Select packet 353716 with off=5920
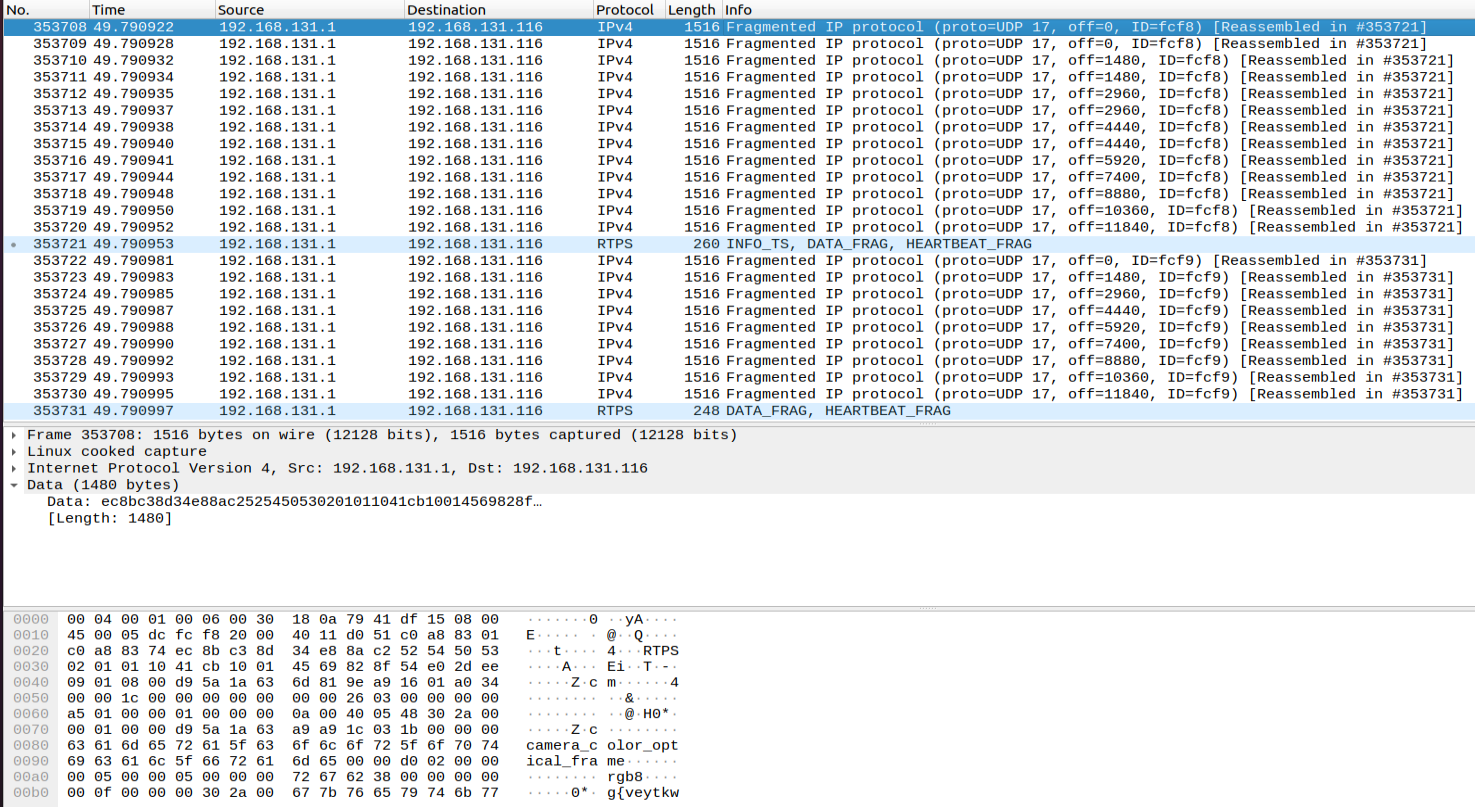 738,160
